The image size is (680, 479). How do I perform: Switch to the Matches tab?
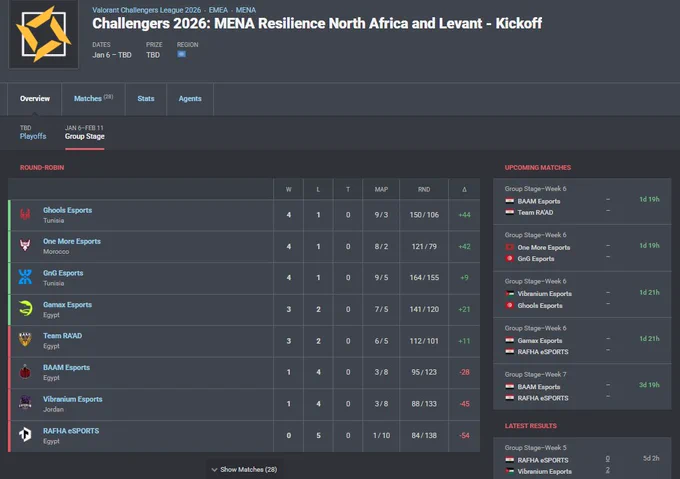(93, 98)
